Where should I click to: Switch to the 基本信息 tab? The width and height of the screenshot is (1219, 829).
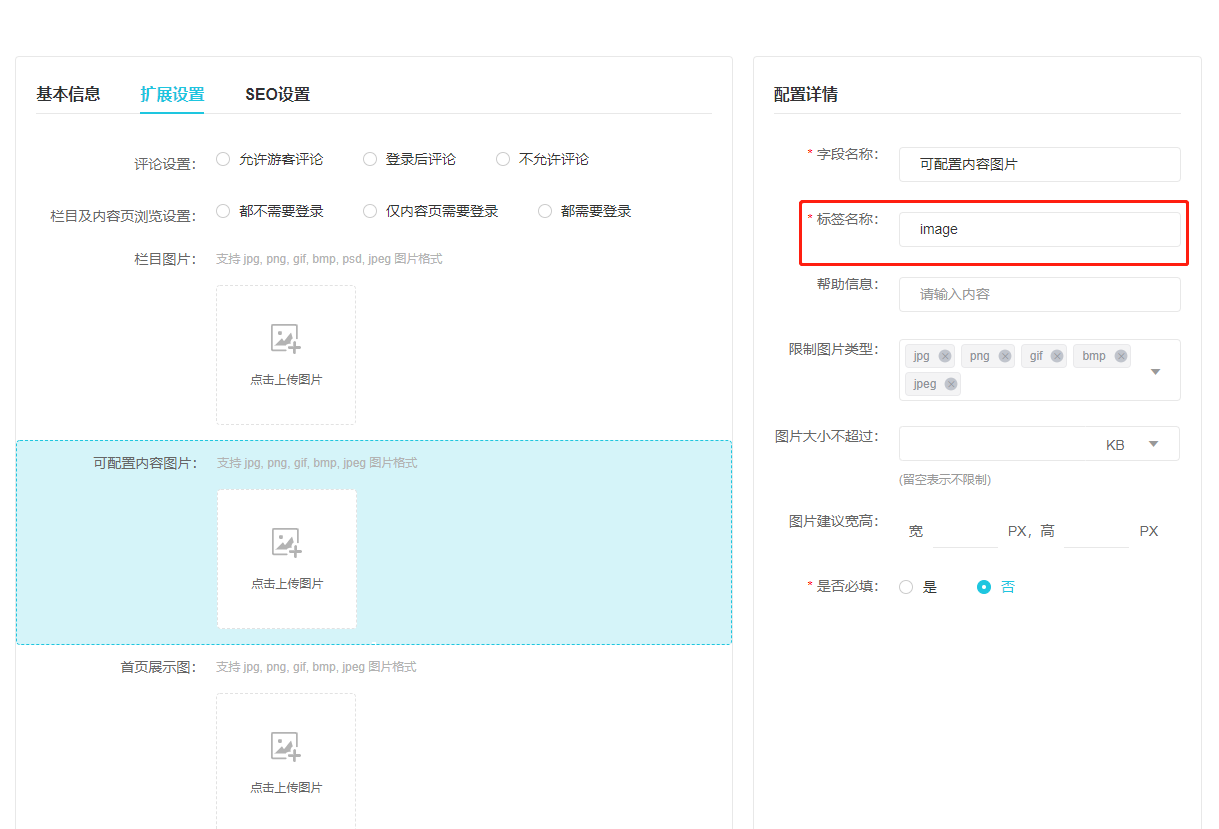[x=68, y=94]
